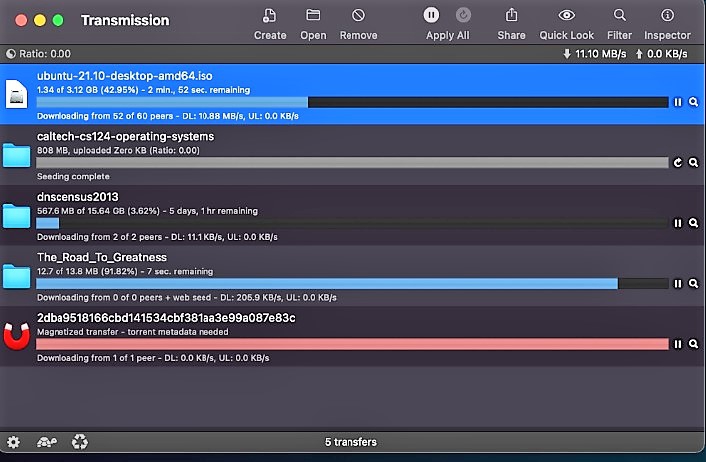Screen dimensions: 706x462
Task: Click the dnscensus2013 progress bar
Action: click(x=352, y=223)
